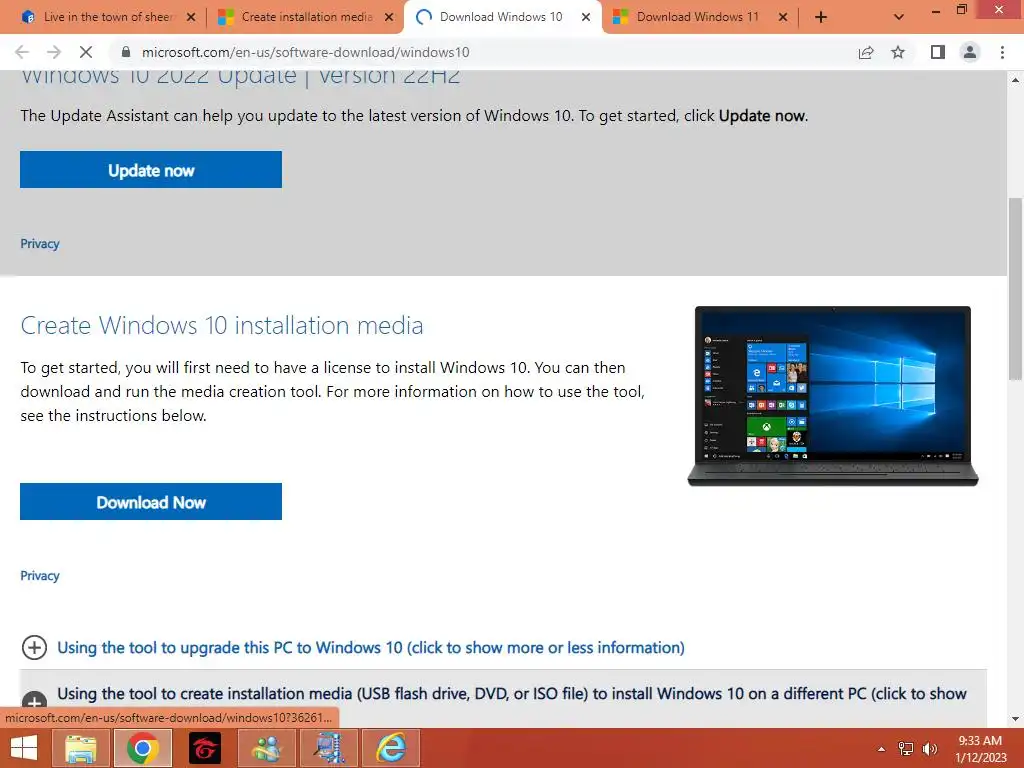Image resolution: width=1024 pixels, height=768 pixels.
Task: Open the Garena app in taskbar
Action: pyautogui.click(x=205, y=748)
